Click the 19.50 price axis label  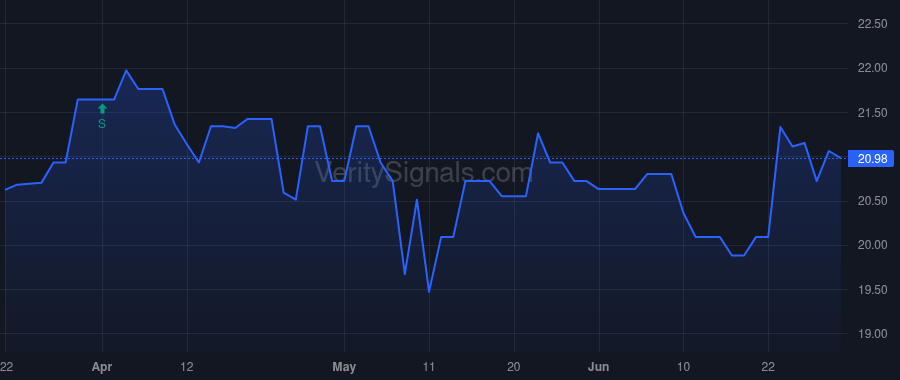(872, 289)
